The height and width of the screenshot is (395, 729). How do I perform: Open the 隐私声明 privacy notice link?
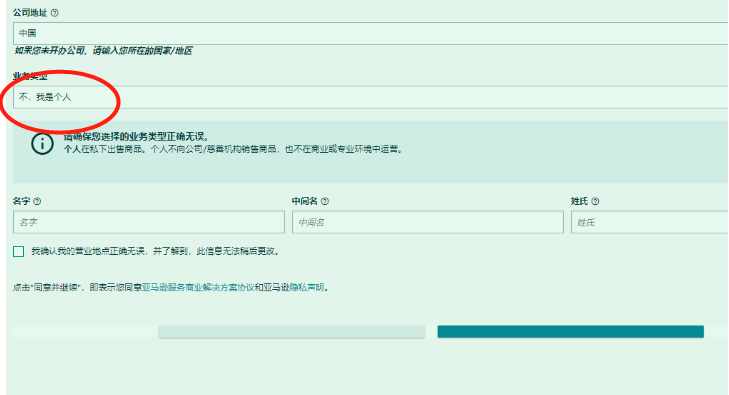(x=306, y=287)
